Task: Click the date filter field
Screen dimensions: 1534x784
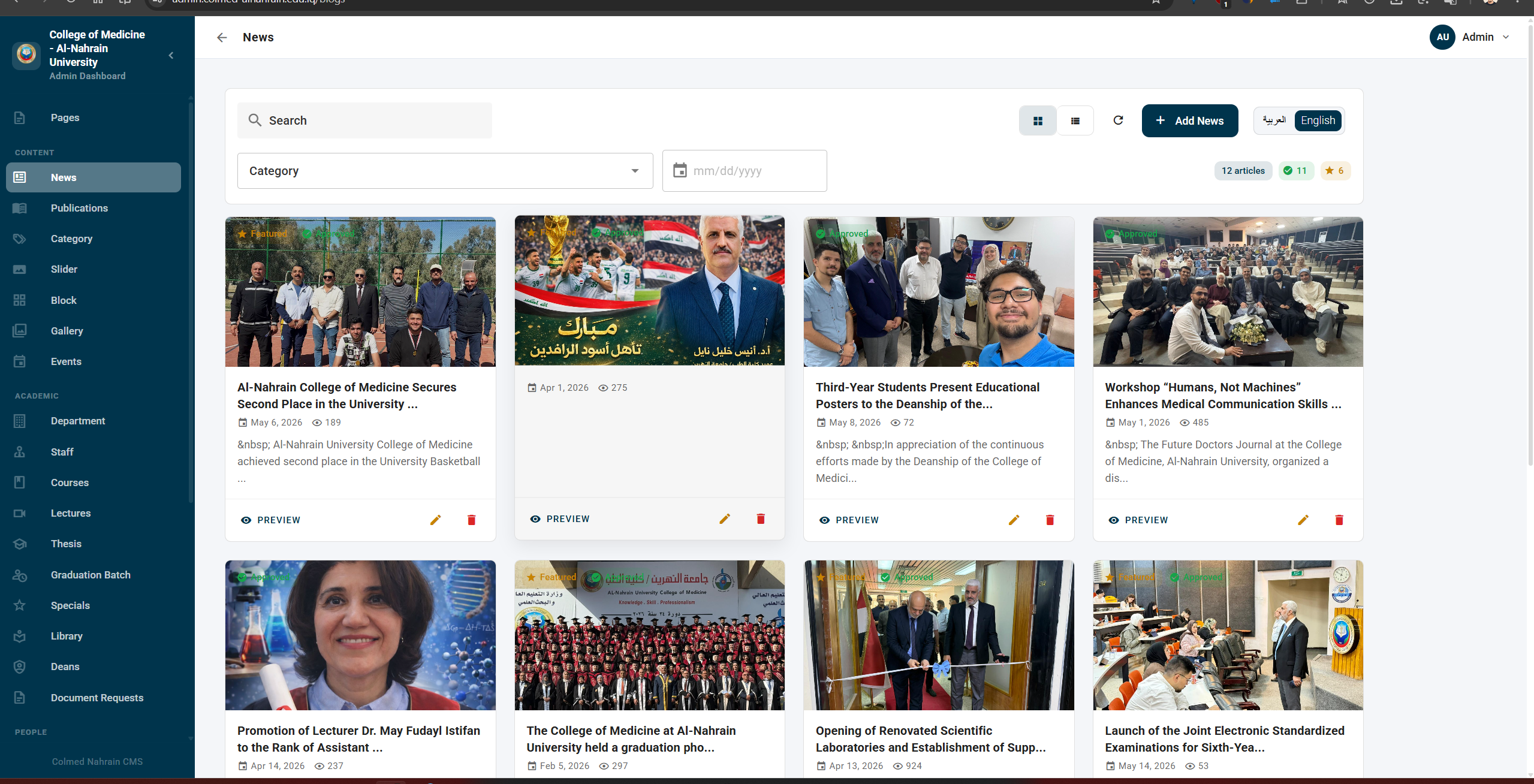Action: [x=745, y=171]
